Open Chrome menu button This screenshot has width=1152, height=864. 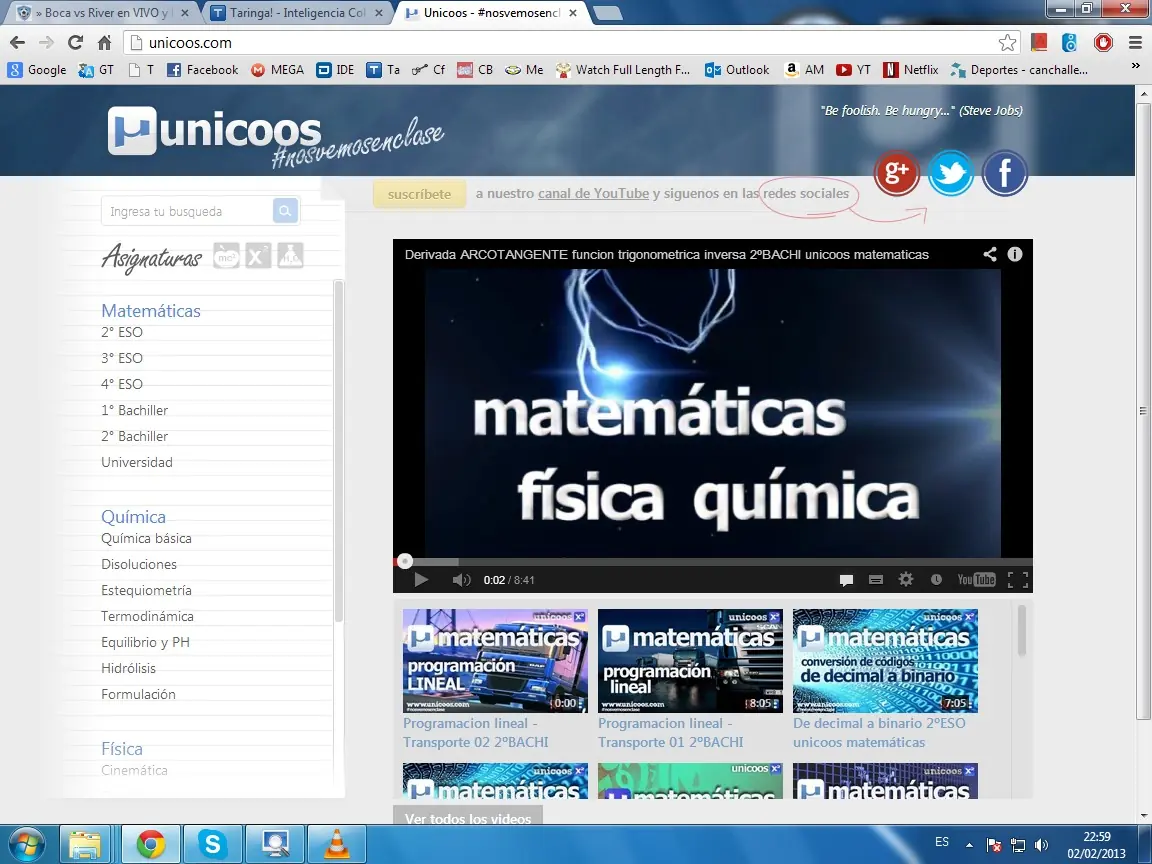click(1135, 43)
